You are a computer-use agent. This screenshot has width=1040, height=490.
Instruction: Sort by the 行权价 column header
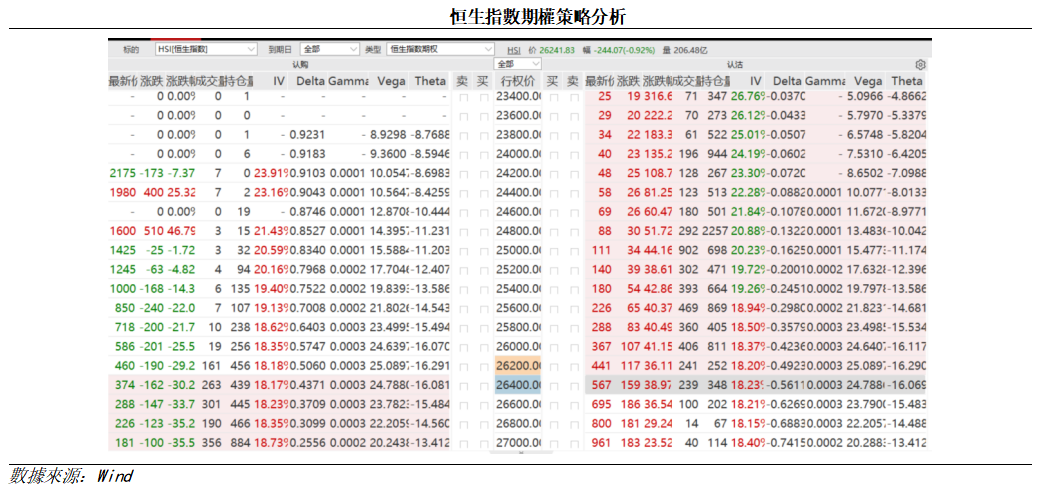[518, 80]
